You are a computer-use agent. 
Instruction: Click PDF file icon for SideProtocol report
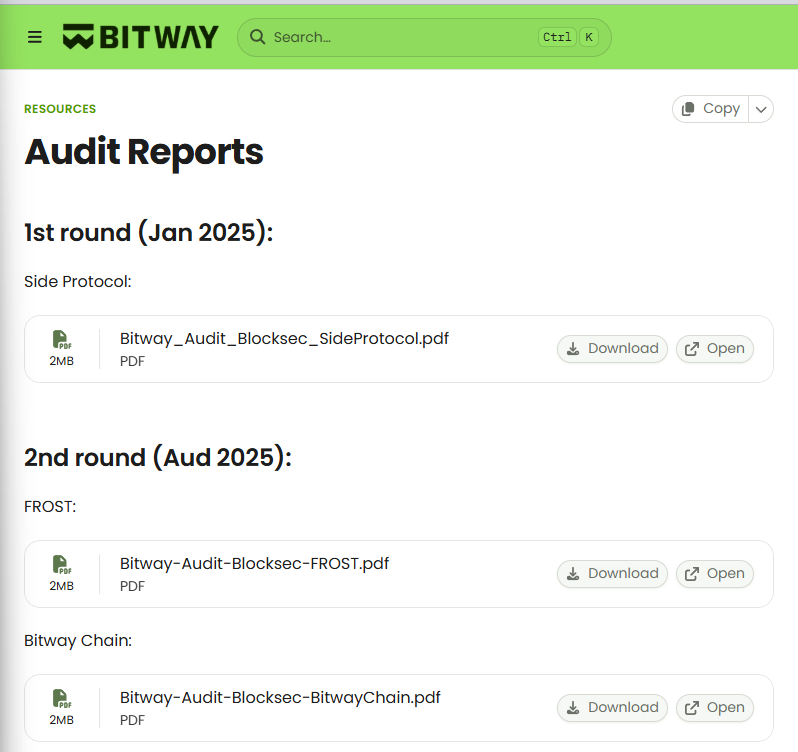click(x=62, y=339)
